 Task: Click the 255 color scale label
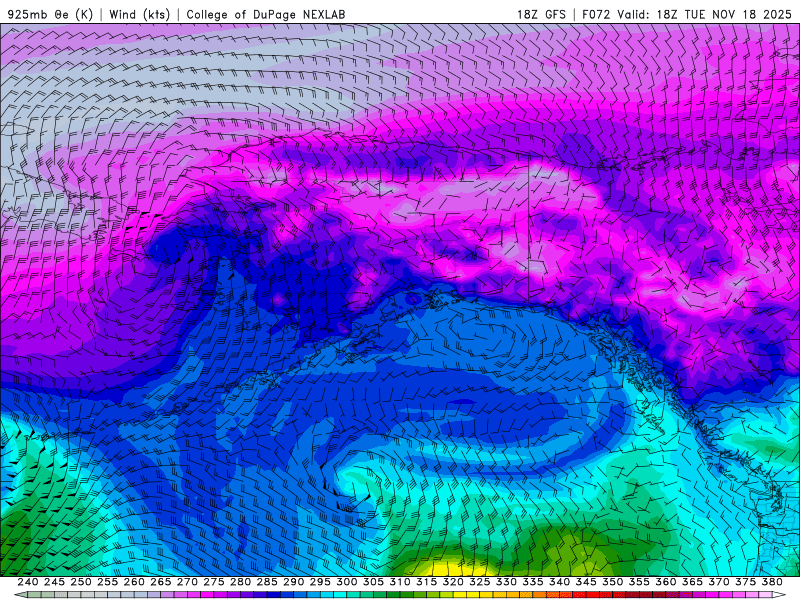pos(107,582)
